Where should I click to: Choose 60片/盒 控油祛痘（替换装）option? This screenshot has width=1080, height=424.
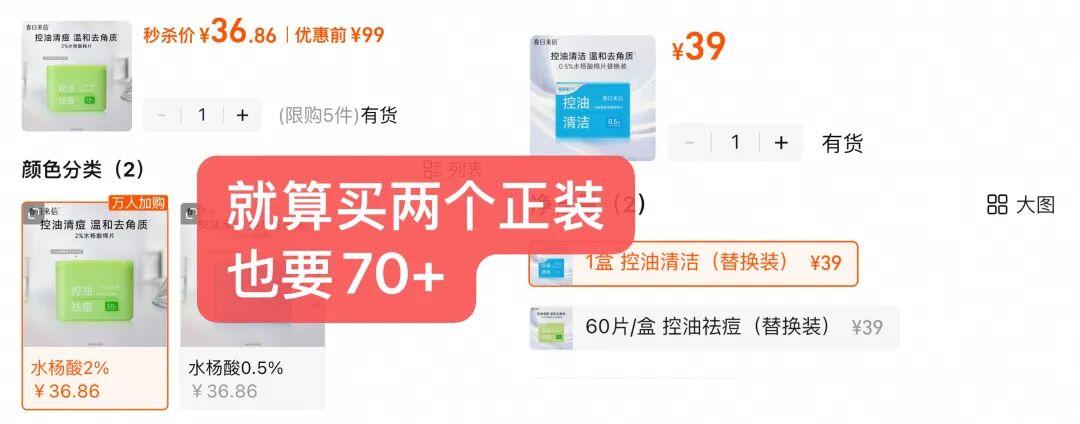point(714,328)
